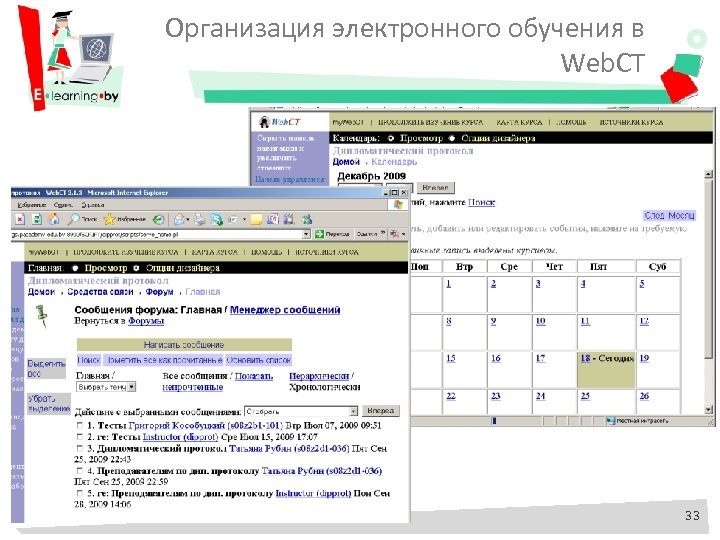Open the Mail envelope icon
Viewport: 720px width, 540px height.
tap(179, 220)
